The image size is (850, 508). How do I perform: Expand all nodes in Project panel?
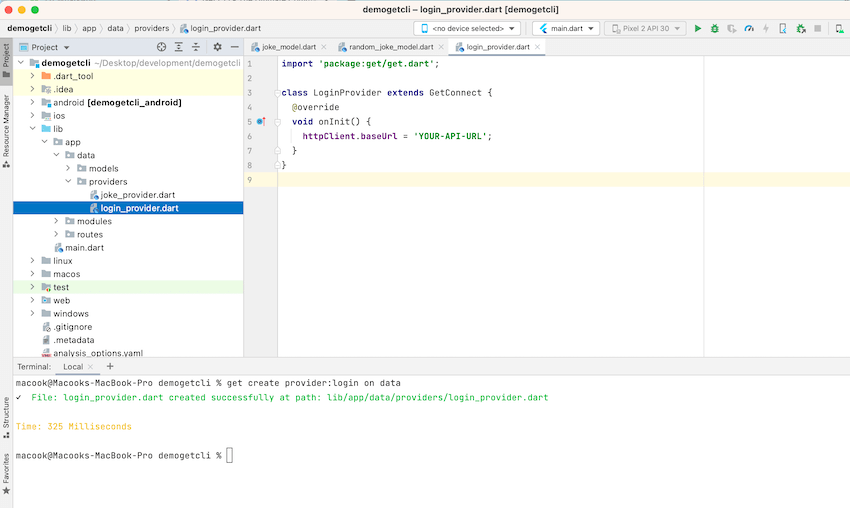(x=179, y=47)
